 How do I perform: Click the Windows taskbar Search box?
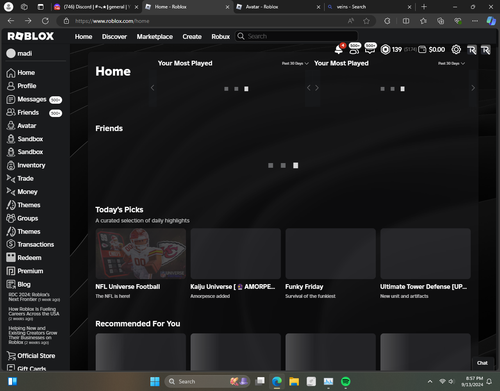(207, 381)
